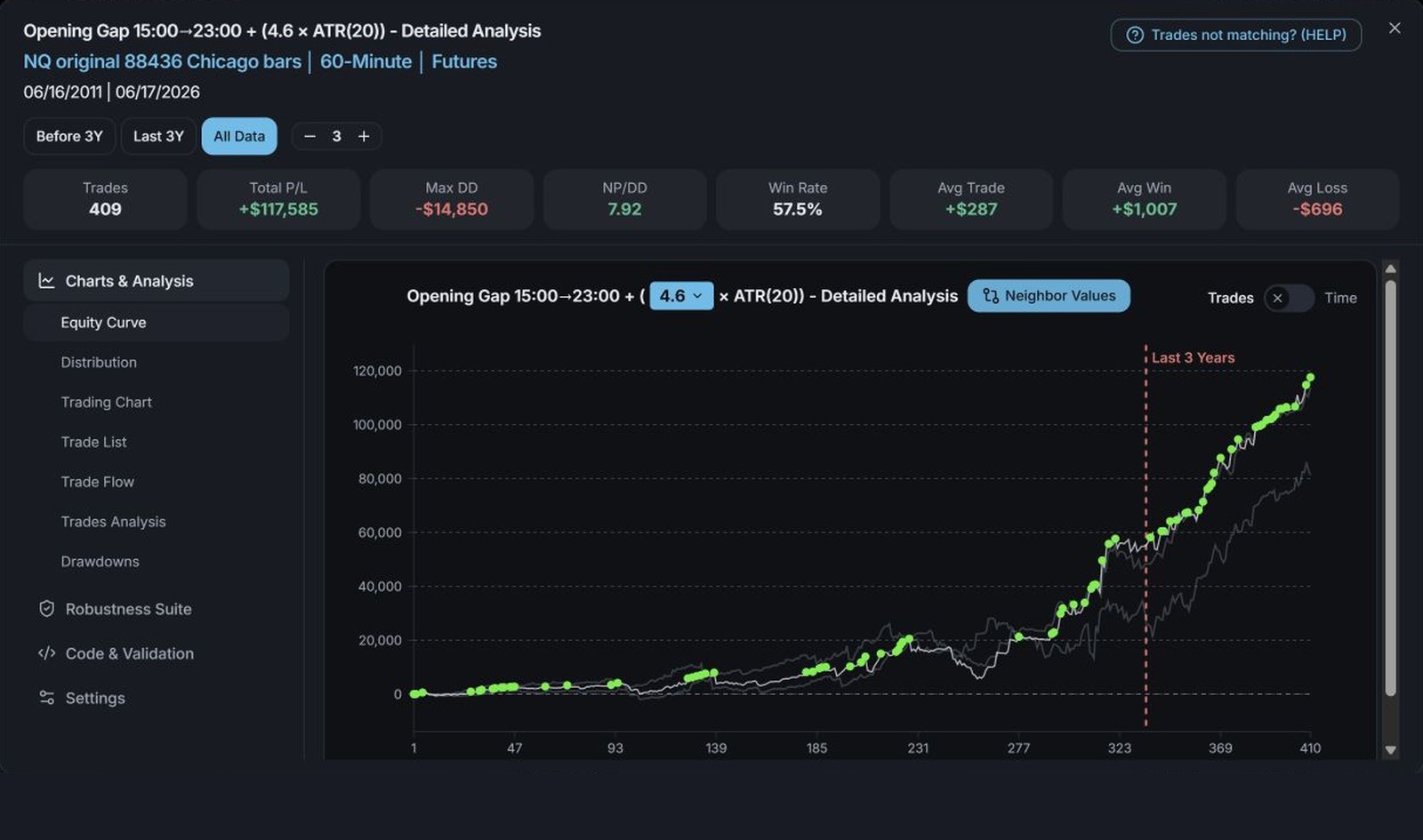Click the Avg Trade +$287 card

[x=971, y=199]
